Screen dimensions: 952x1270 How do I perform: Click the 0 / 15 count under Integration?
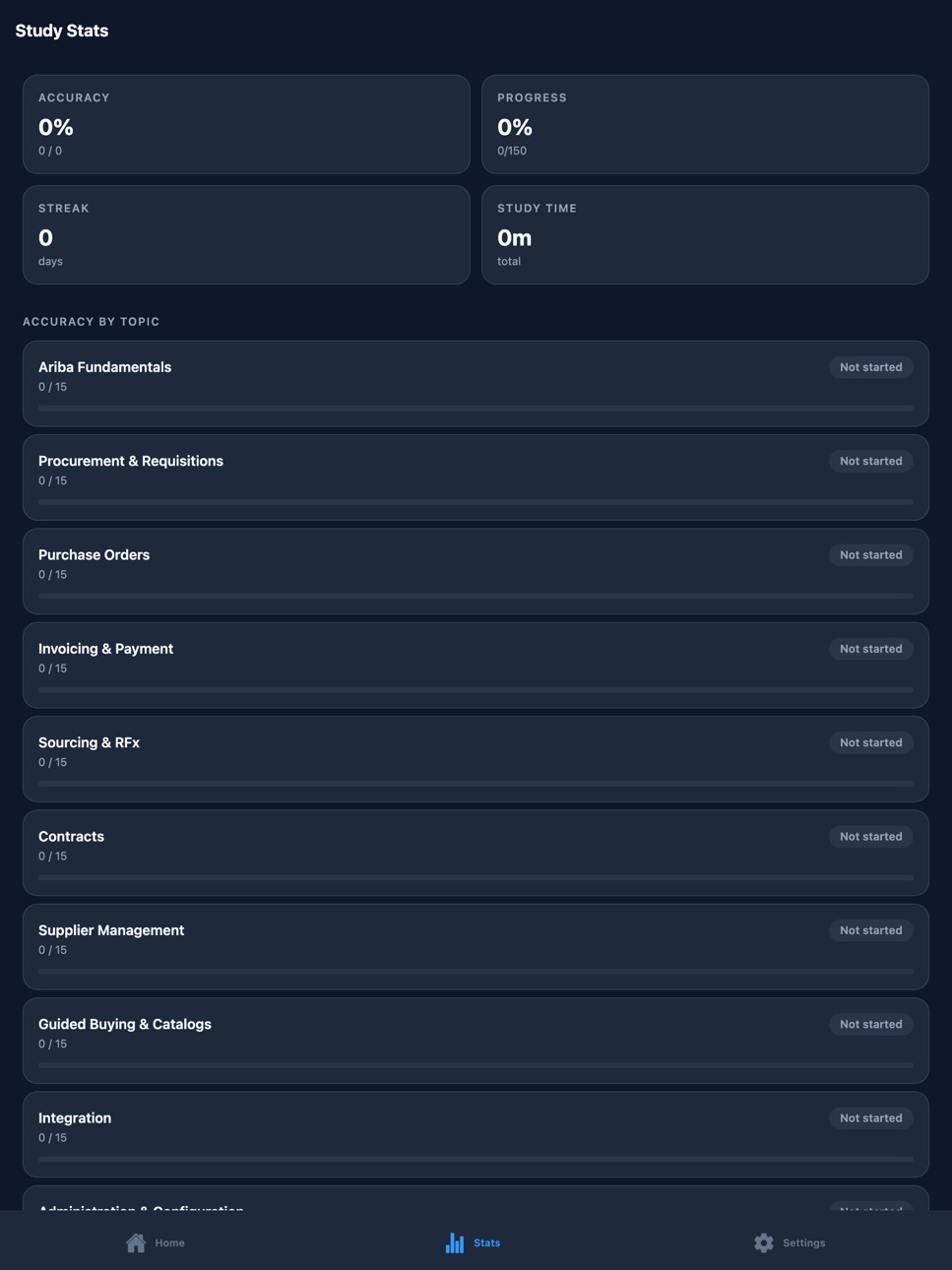point(53,1138)
